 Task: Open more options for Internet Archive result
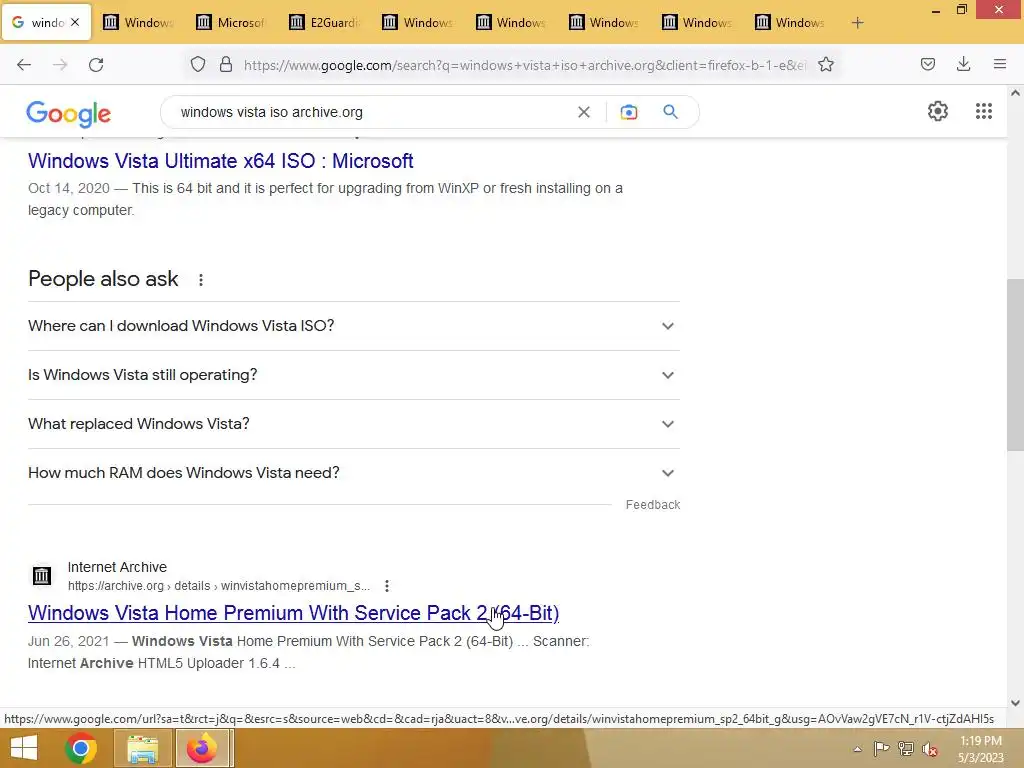(x=387, y=586)
